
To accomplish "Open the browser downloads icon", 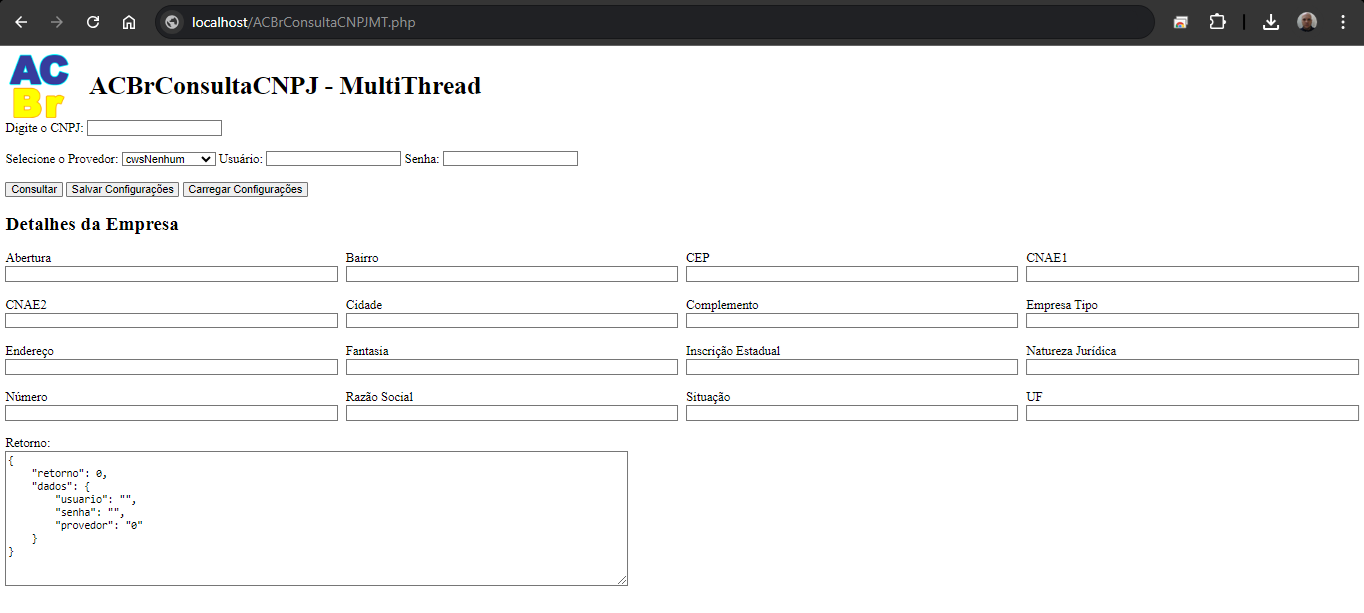I will click(x=1271, y=22).
